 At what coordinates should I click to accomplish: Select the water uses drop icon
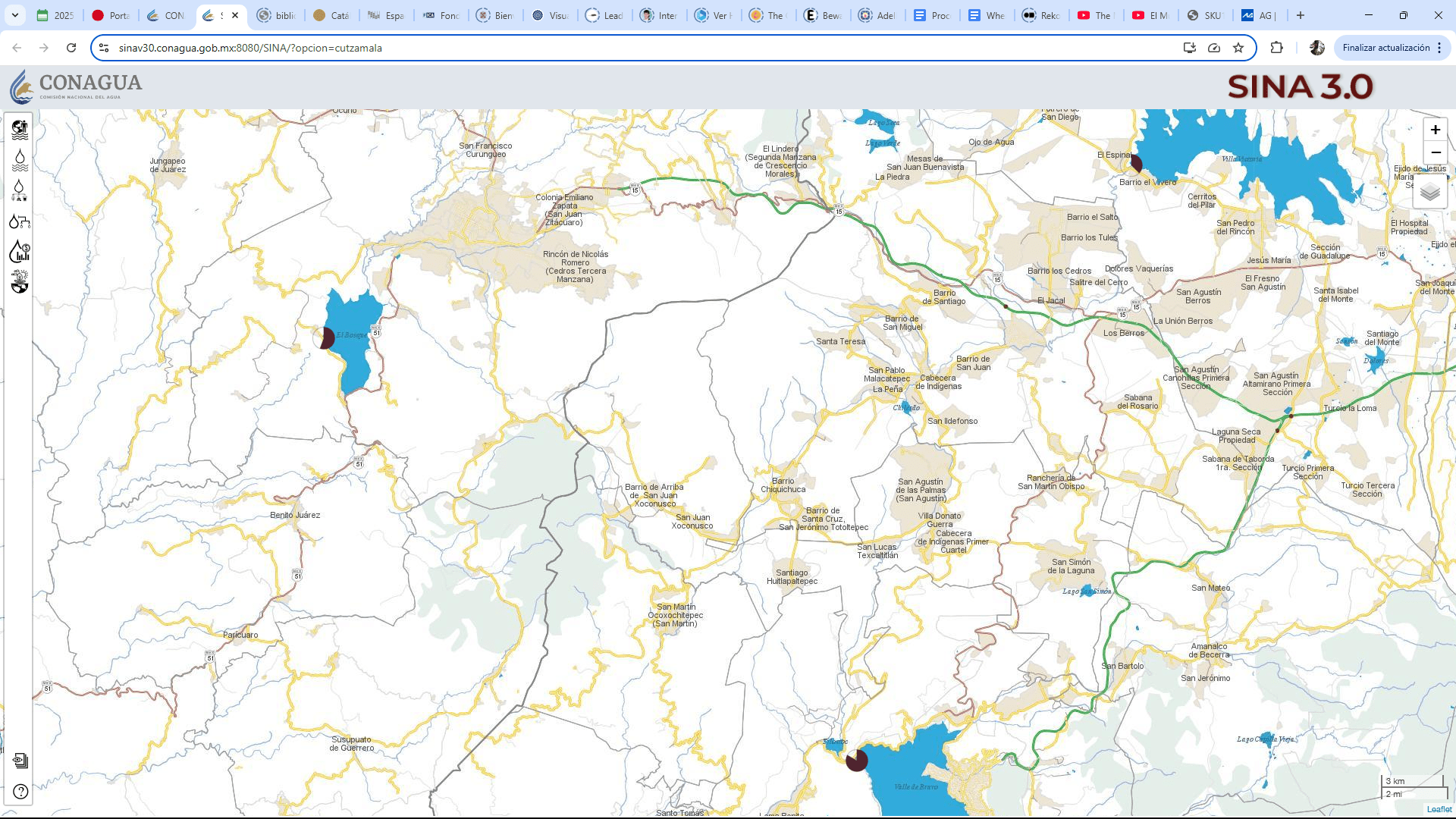tap(20, 190)
